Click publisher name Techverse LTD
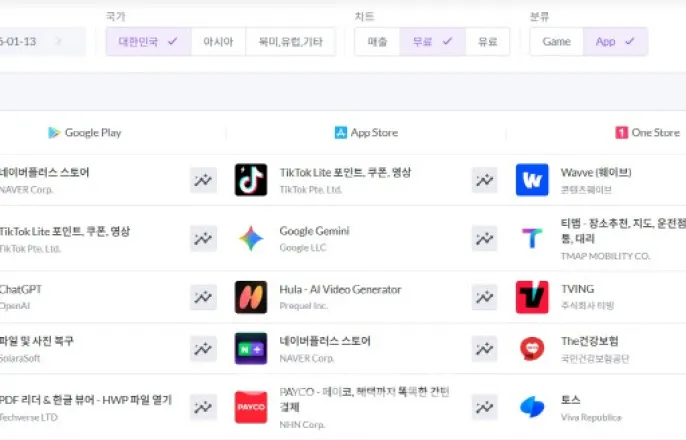This screenshot has height=440, width=686. click(28, 417)
